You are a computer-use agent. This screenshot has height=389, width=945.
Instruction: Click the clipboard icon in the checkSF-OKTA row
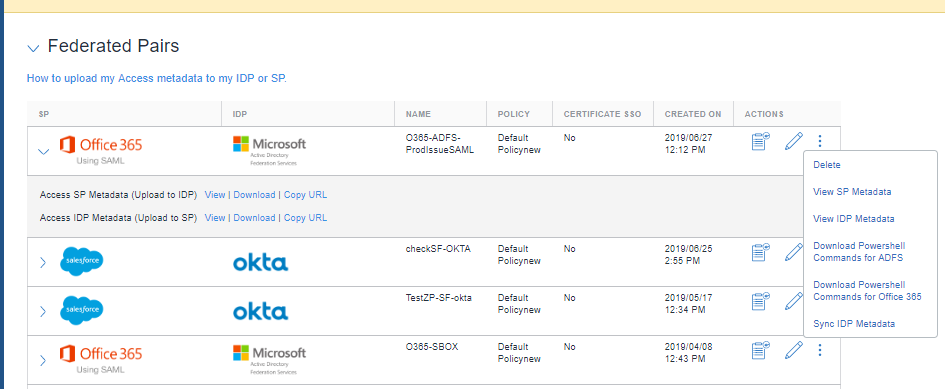[761, 251]
